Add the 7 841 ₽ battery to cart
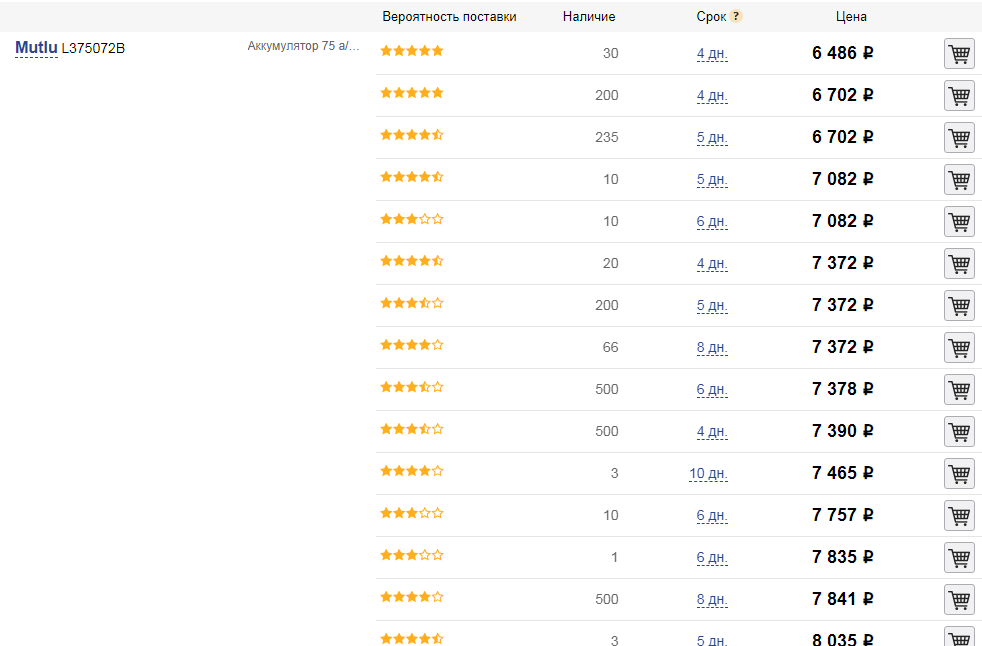982x646 pixels. [x=959, y=600]
